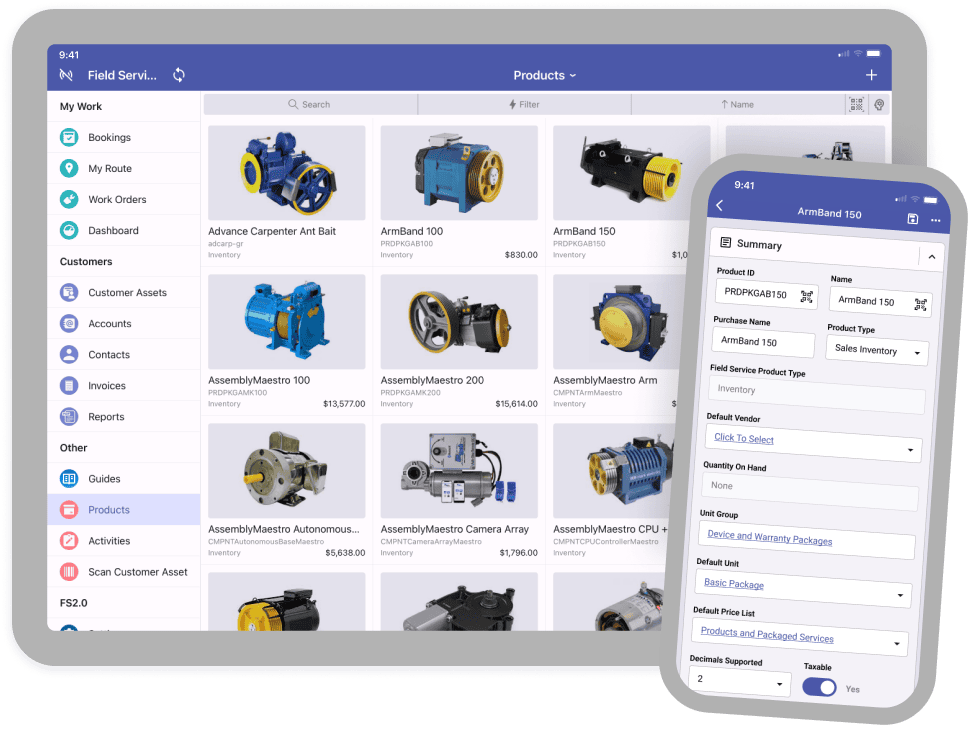Click the Search field in product list
Screen dimensions: 972x729
coord(310,104)
